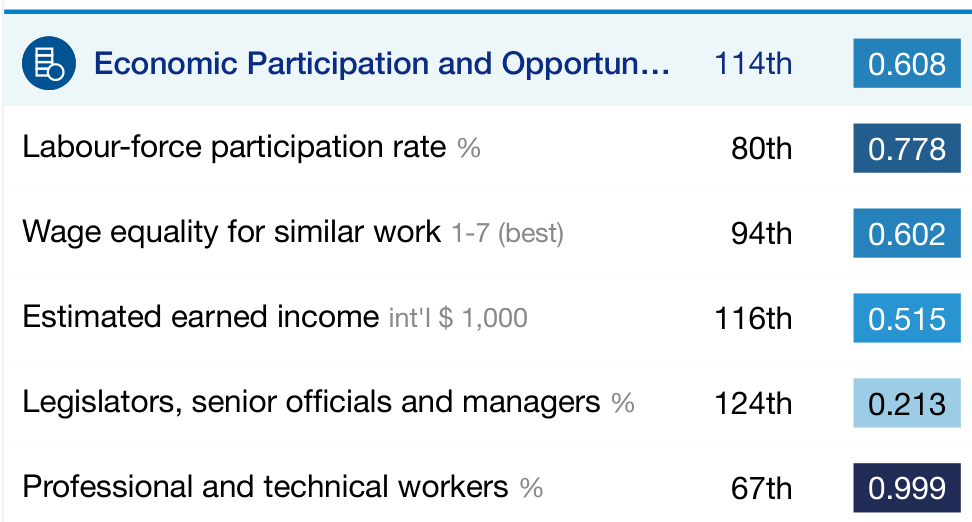Select Legislators, senior officials and managers

311,402
